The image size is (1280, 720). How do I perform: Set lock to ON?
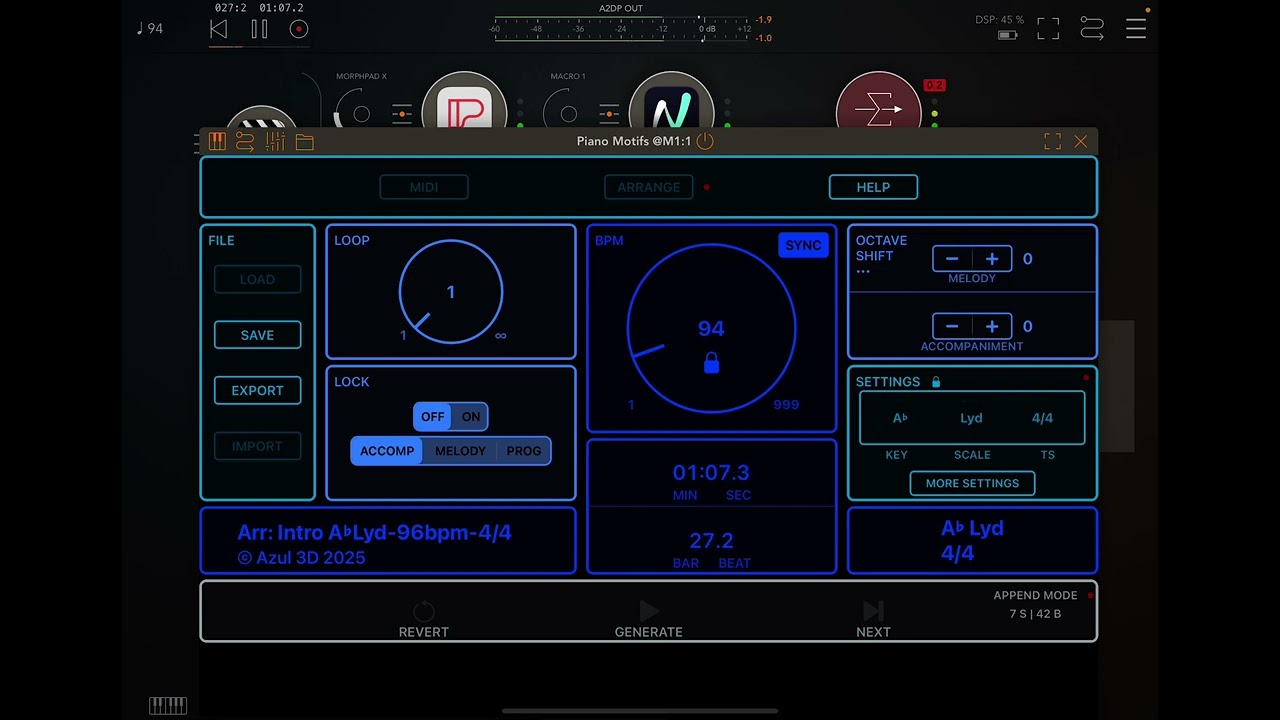tap(470, 417)
